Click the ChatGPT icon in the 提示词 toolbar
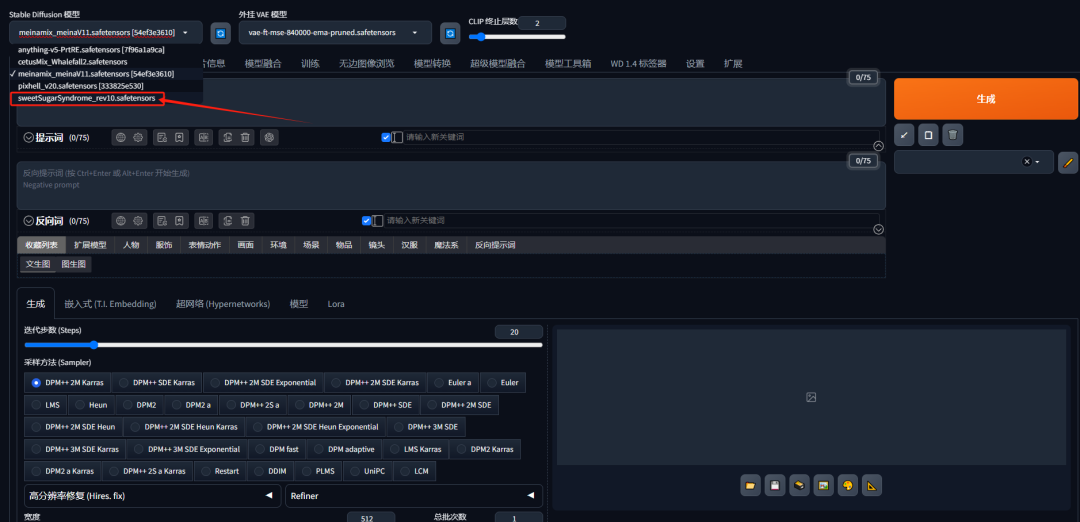The image size is (1080, 522). pyautogui.click(x=269, y=137)
